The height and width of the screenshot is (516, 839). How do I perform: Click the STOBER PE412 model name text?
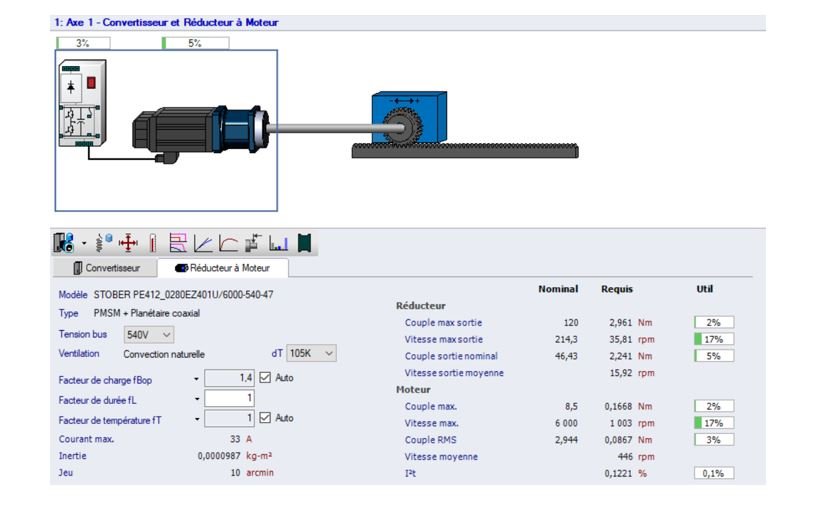[183, 294]
